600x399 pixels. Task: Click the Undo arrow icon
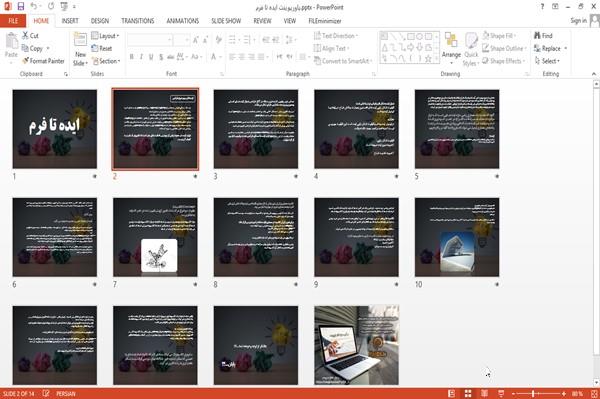34,7
